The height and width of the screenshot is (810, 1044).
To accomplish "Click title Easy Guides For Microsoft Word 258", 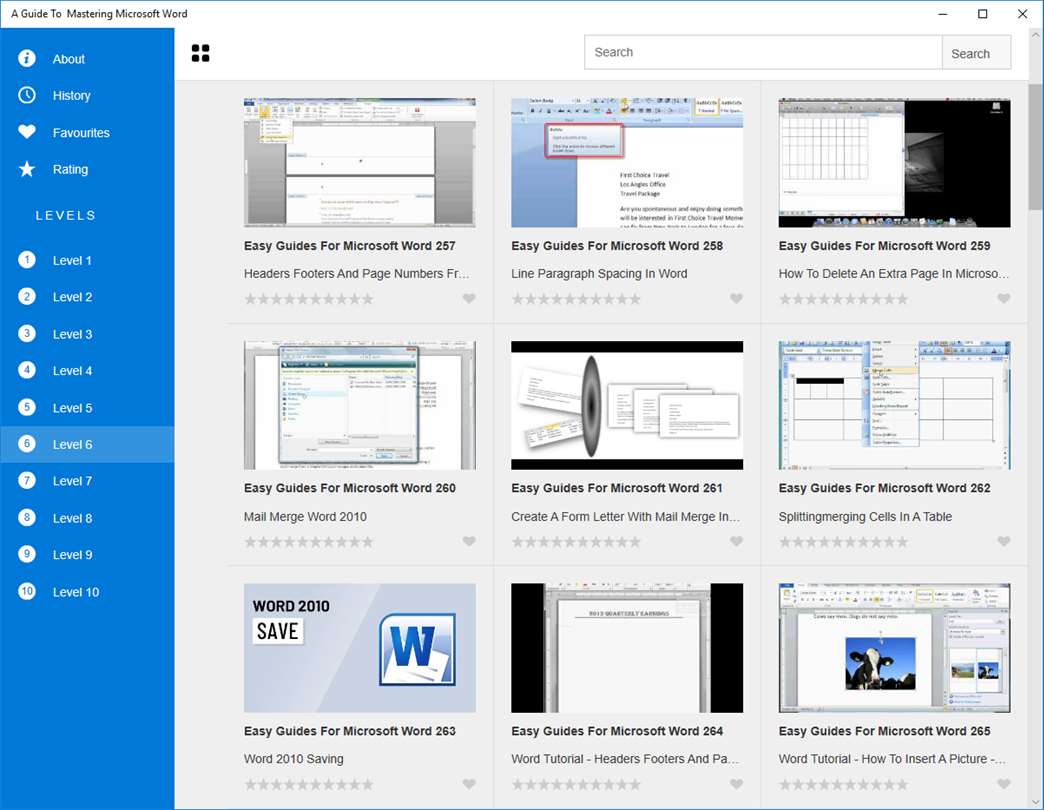I will point(617,246).
